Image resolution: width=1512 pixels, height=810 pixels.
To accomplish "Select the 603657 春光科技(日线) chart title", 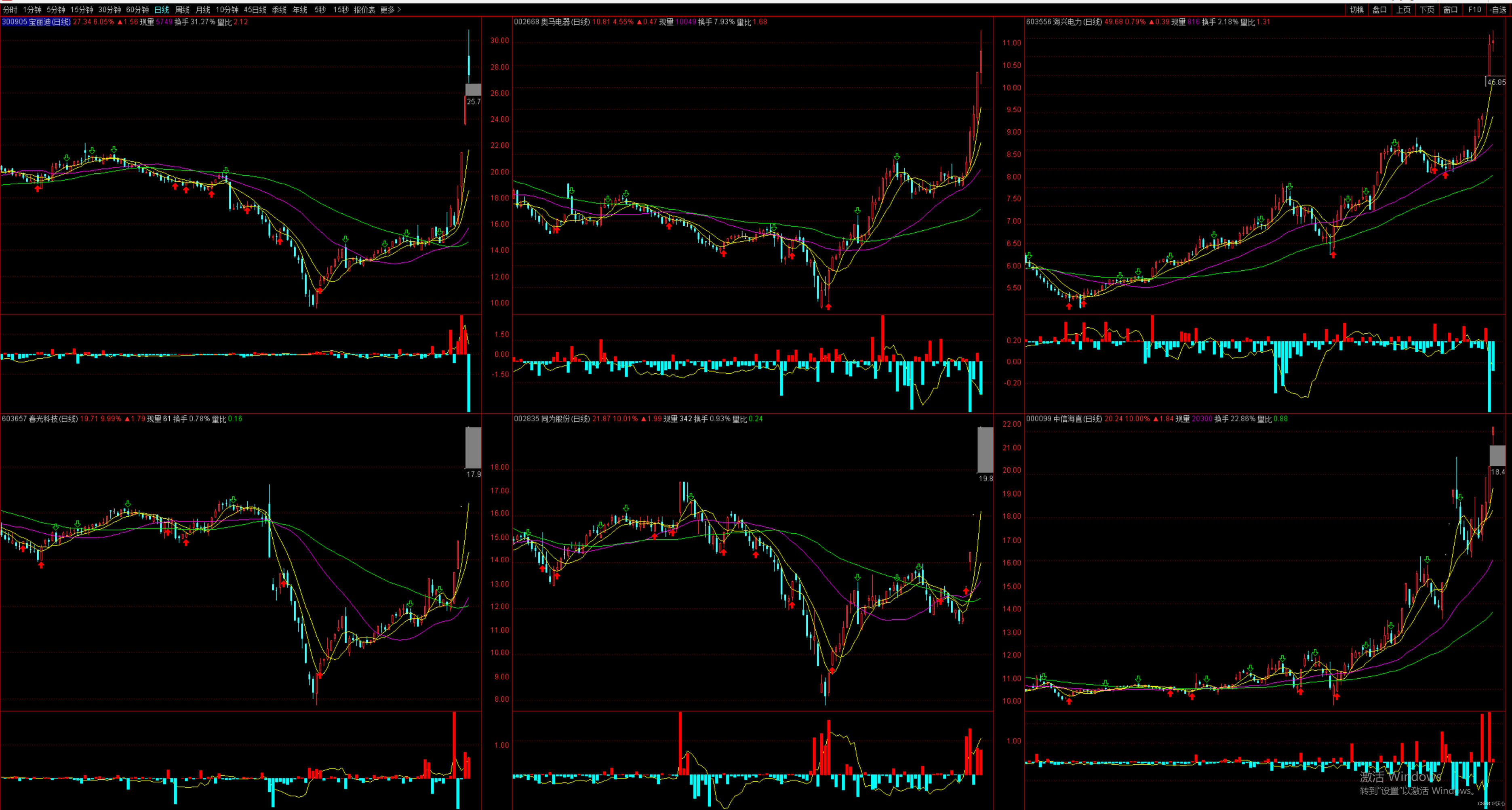I will pos(40,419).
